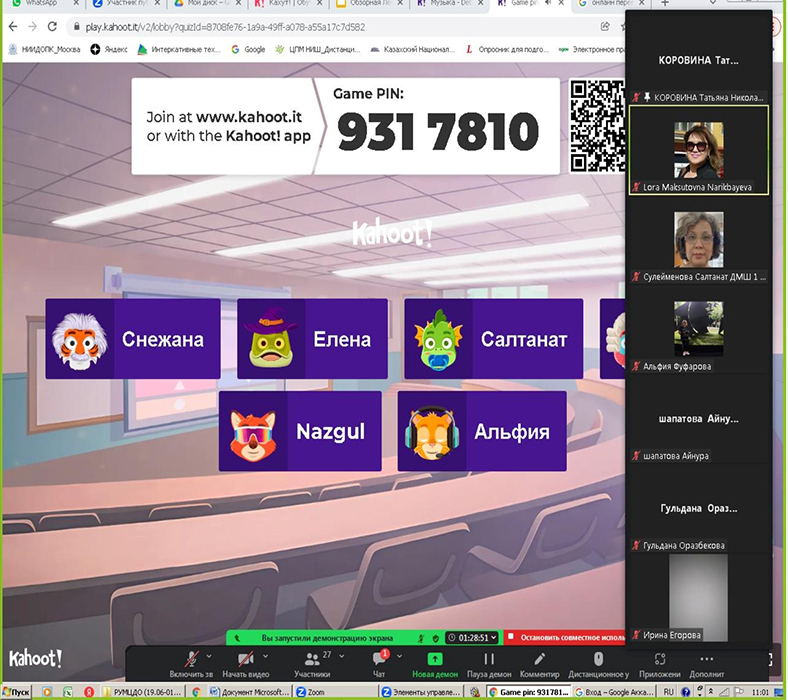Open the Zoom Apps icon
Image resolution: width=788 pixels, height=700 pixels.
point(659,662)
